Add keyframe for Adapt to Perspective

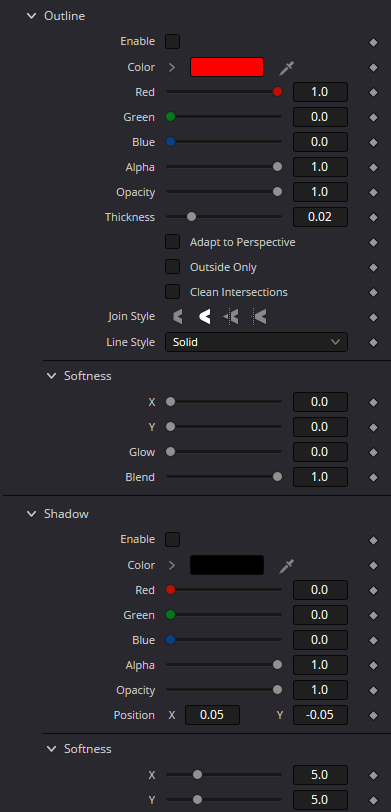(x=373, y=242)
